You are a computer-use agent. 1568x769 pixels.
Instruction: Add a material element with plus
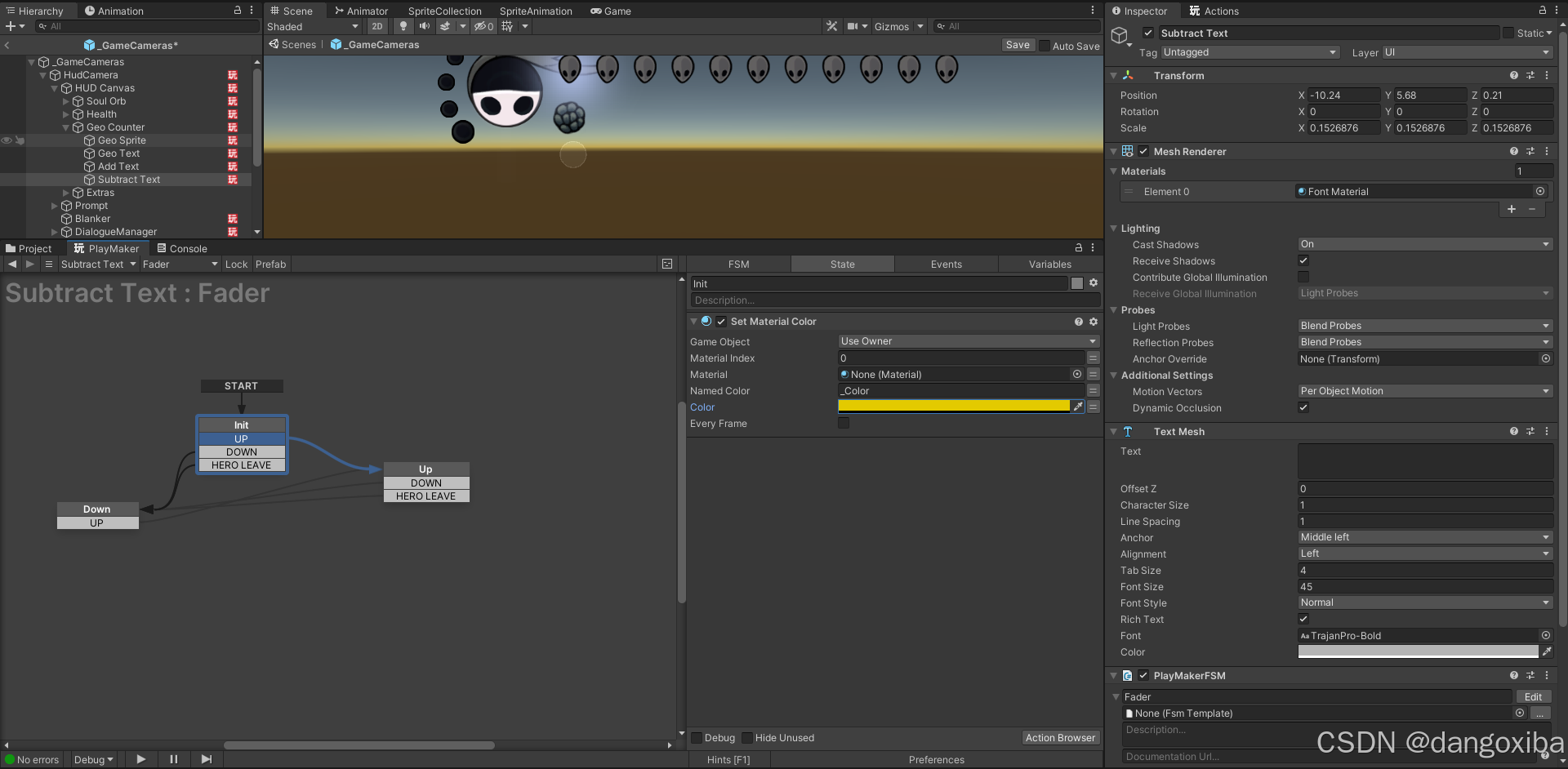(1512, 209)
